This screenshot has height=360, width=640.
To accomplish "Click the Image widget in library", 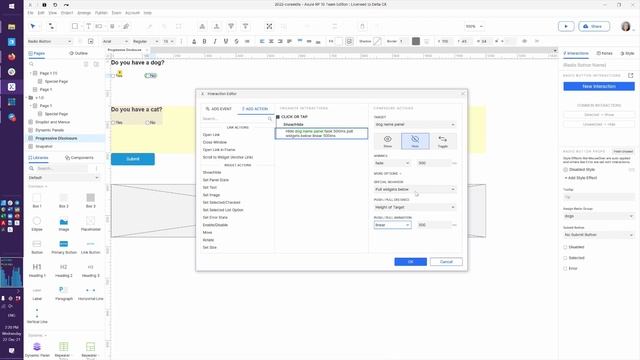I will [x=64, y=224].
